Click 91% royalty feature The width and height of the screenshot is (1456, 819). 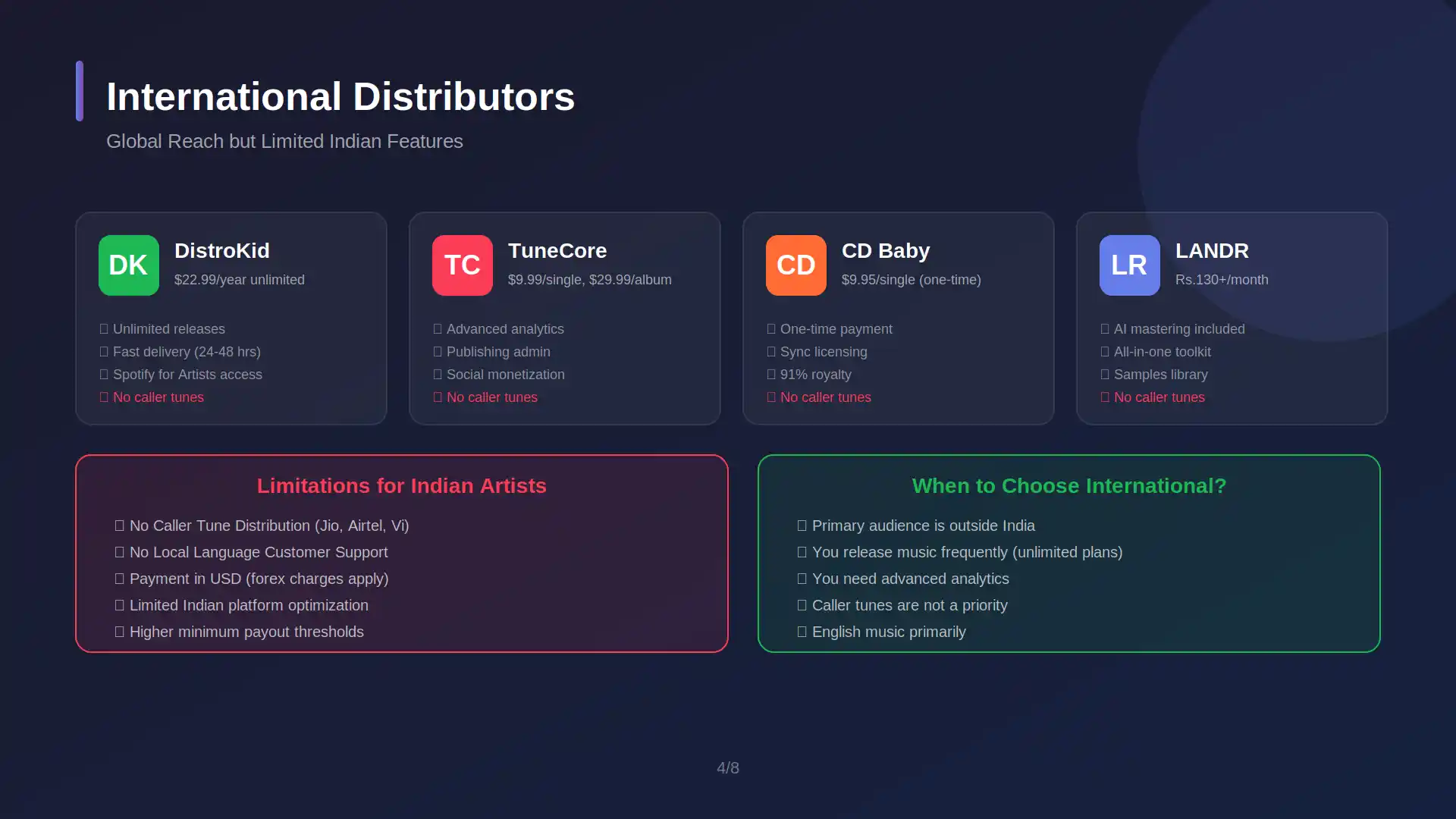click(x=809, y=375)
